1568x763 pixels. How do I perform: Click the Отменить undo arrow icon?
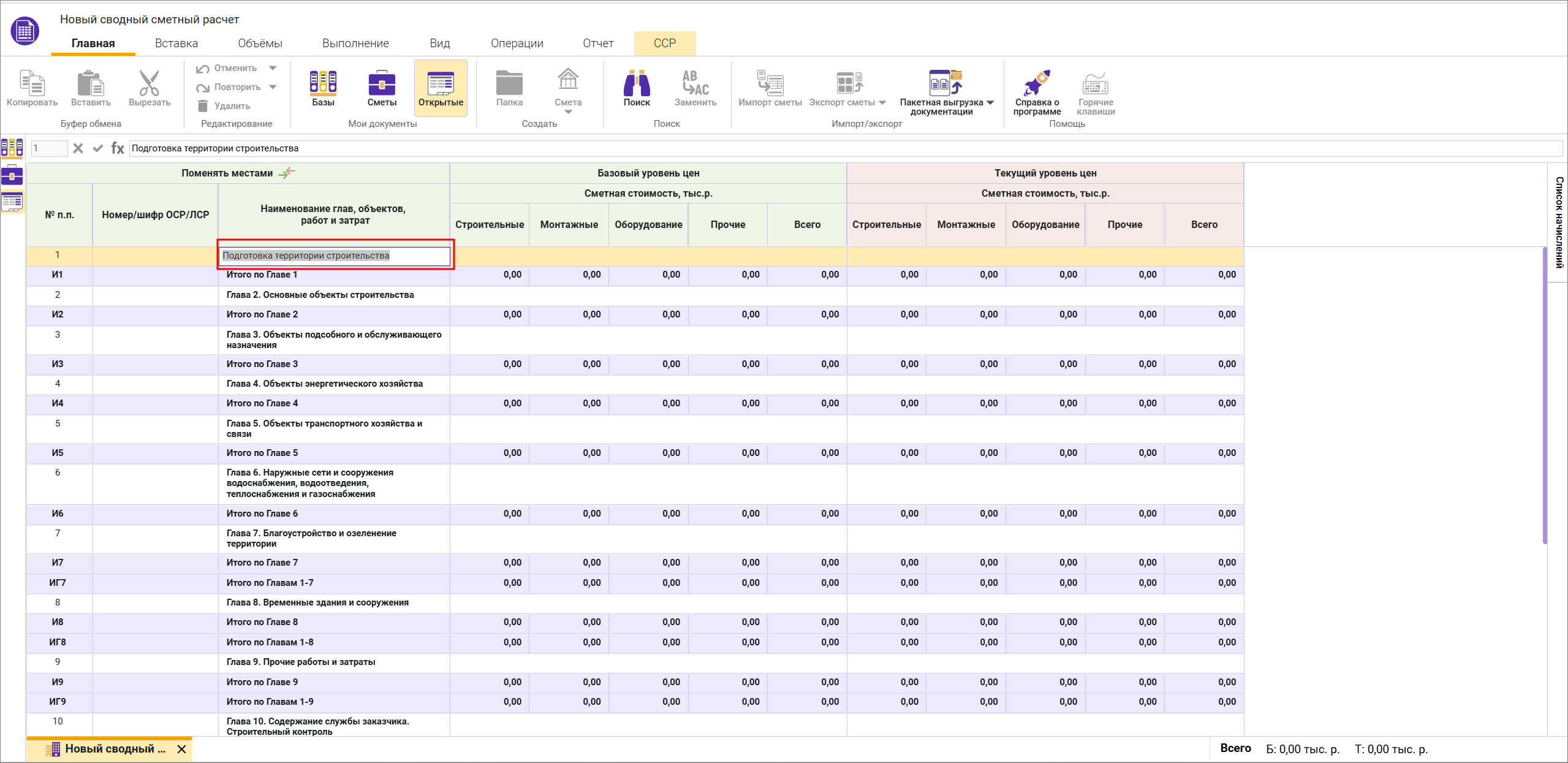[x=203, y=68]
